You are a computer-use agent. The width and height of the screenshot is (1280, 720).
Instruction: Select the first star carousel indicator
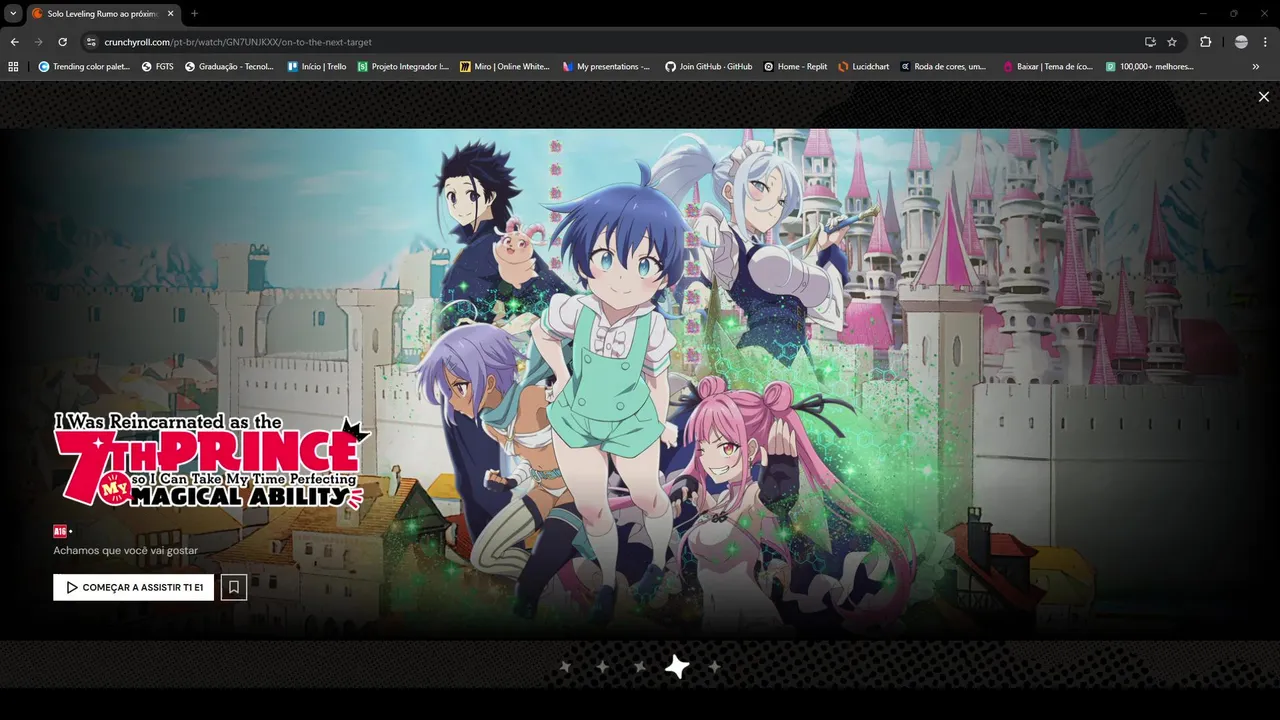coord(565,667)
